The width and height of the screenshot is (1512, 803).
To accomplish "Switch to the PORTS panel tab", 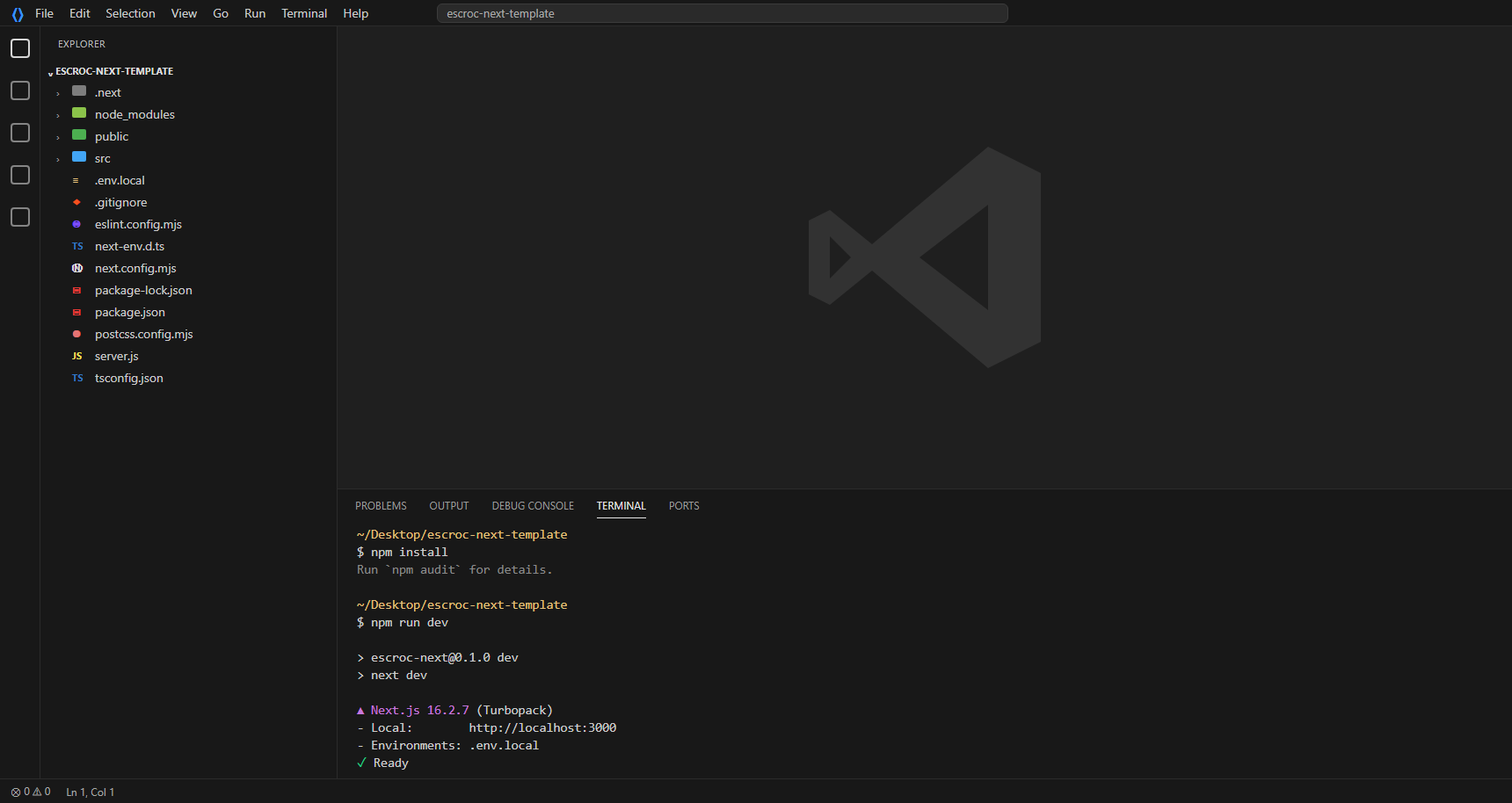I will [684, 506].
